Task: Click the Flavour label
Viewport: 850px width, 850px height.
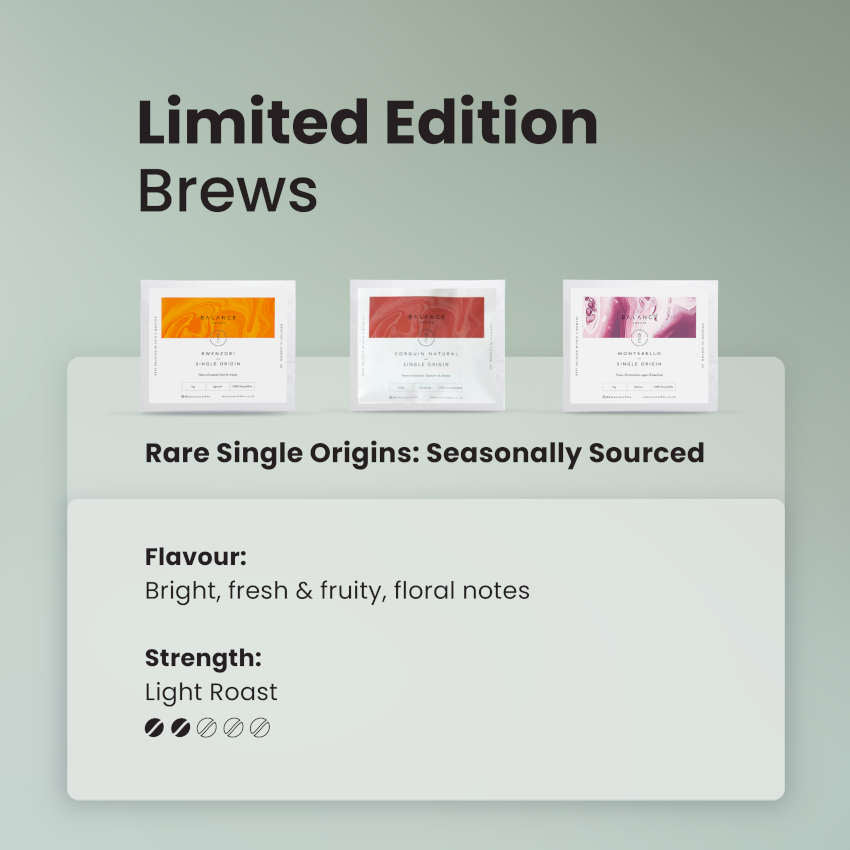Action: tap(196, 556)
